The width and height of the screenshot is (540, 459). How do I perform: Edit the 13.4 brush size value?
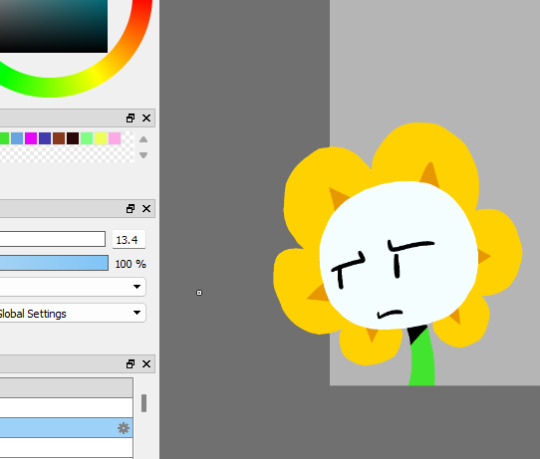pyautogui.click(x=129, y=239)
